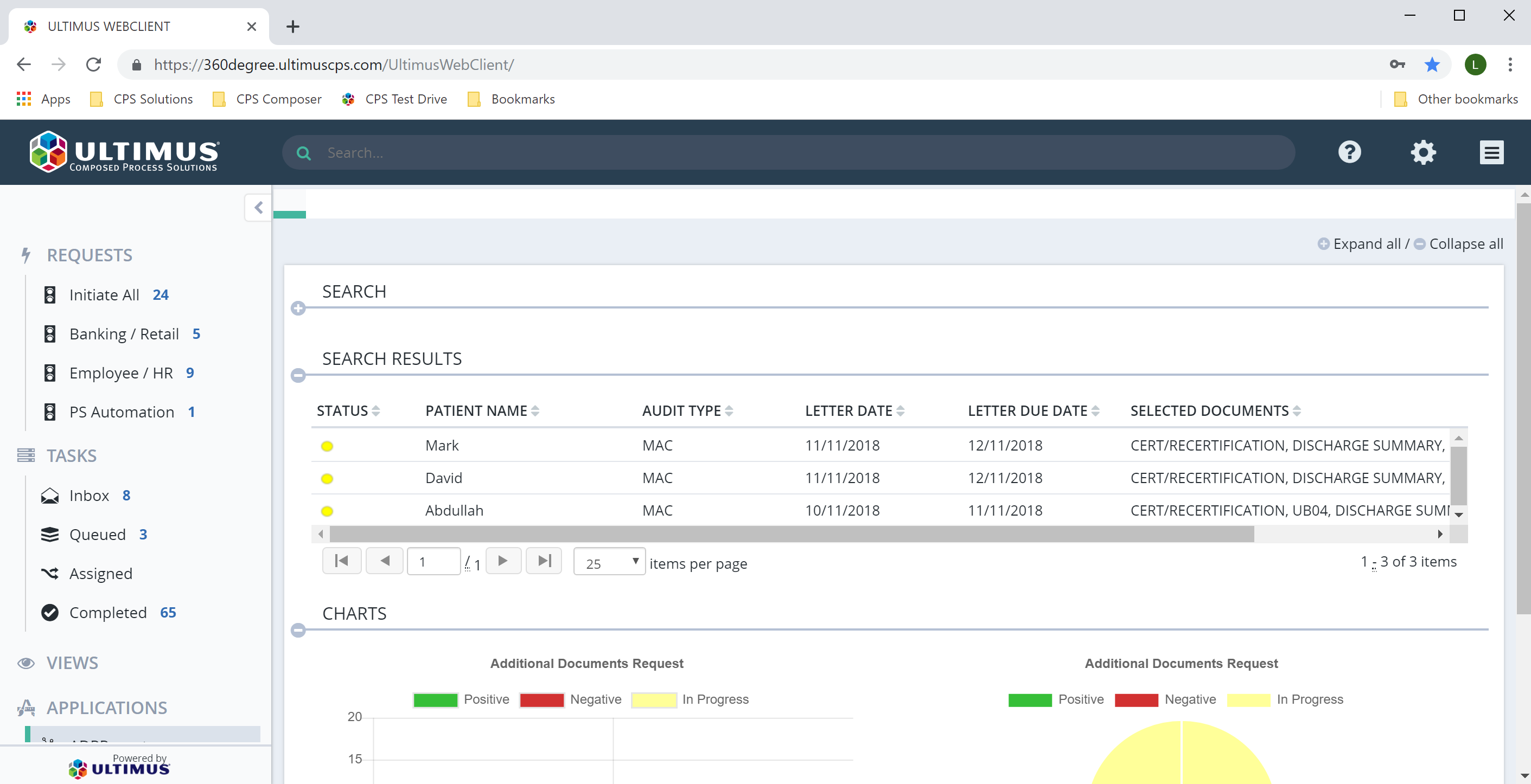Sort by AUDIT TYPE column
1531x784 pixels.
click(687, 411)
